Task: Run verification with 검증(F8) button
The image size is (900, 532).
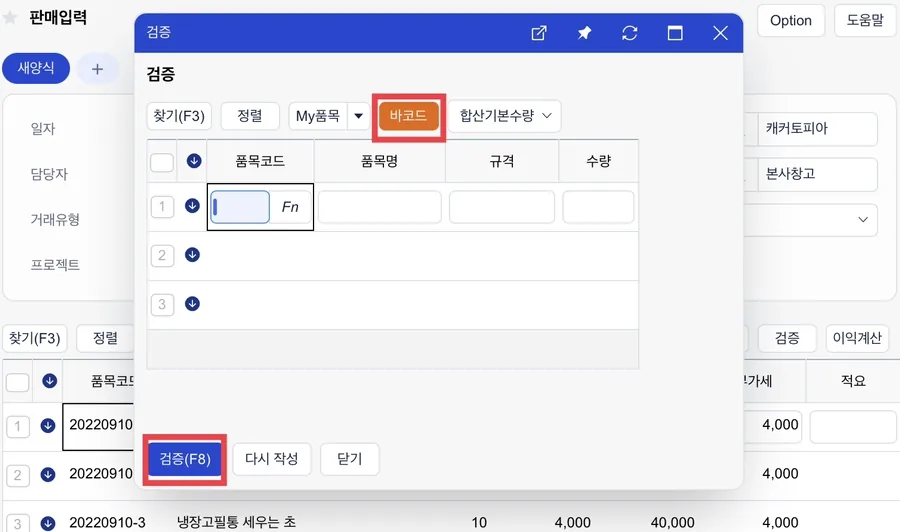Action: point(185,459)
